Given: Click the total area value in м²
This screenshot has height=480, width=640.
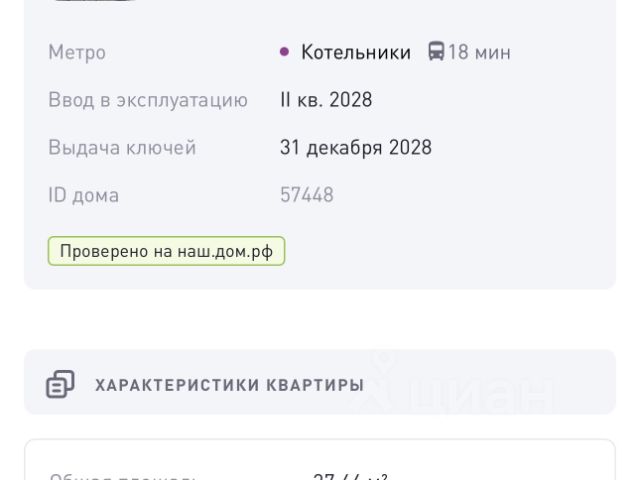Looking at the screenshot, I should click(350, 476).
